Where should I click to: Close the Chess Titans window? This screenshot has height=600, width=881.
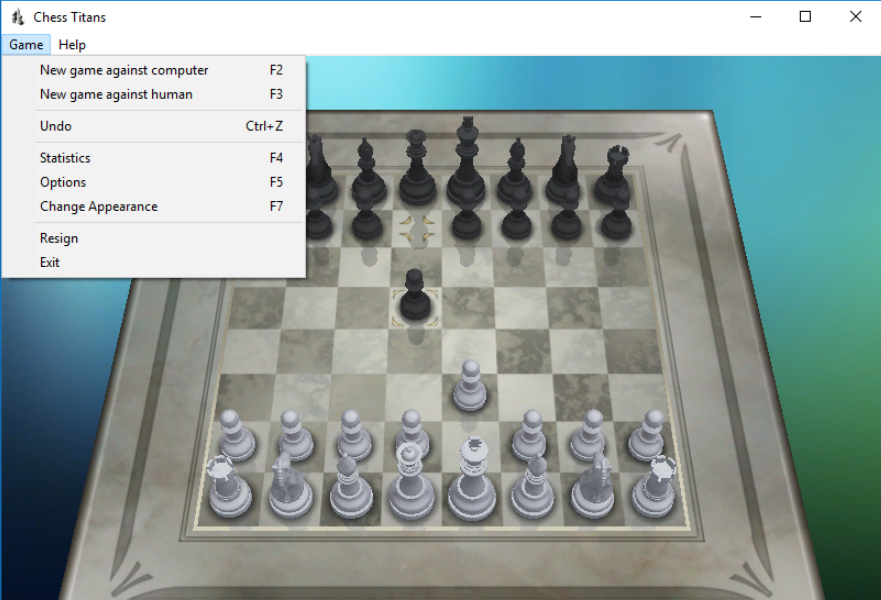pyautogui.click(x=855, y=17)
